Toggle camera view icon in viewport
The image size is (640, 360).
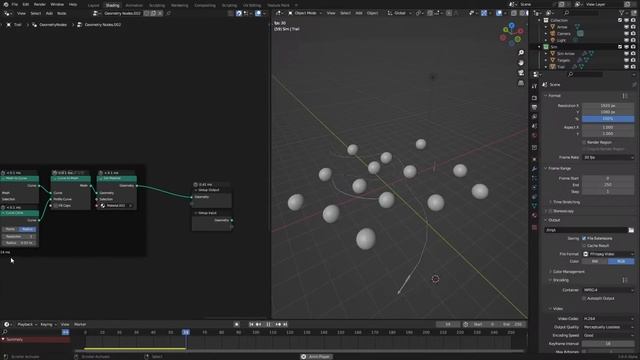point(521,73)
